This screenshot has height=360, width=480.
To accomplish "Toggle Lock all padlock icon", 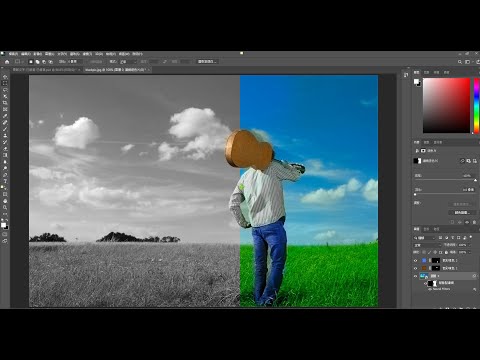I will [446, 252].
